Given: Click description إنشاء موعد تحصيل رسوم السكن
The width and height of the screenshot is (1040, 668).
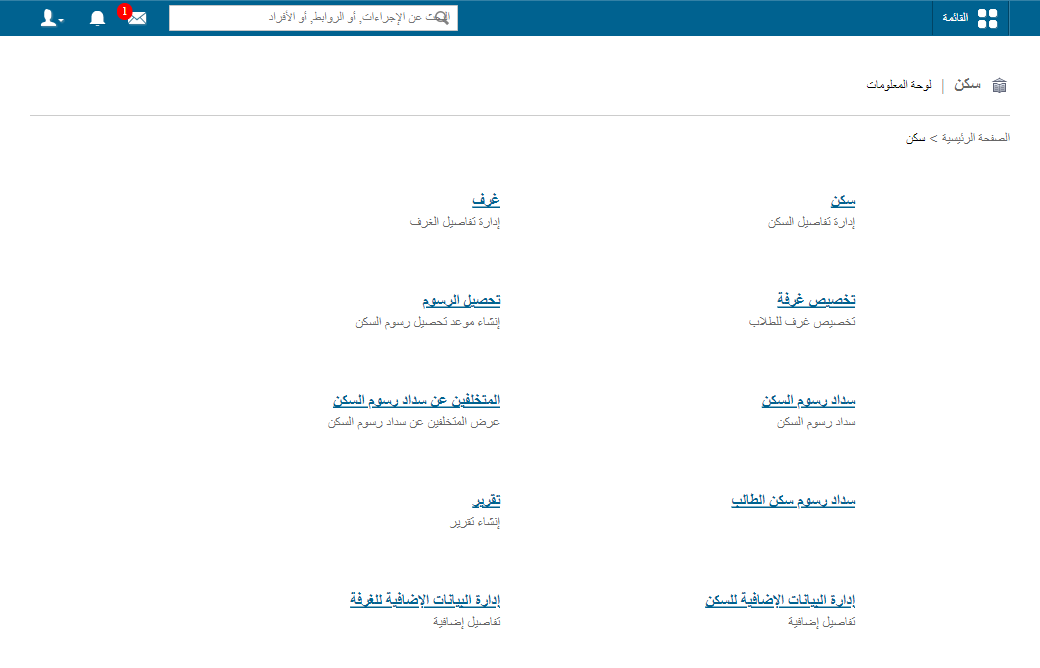Looking at the screenshot, I should 428,322.
